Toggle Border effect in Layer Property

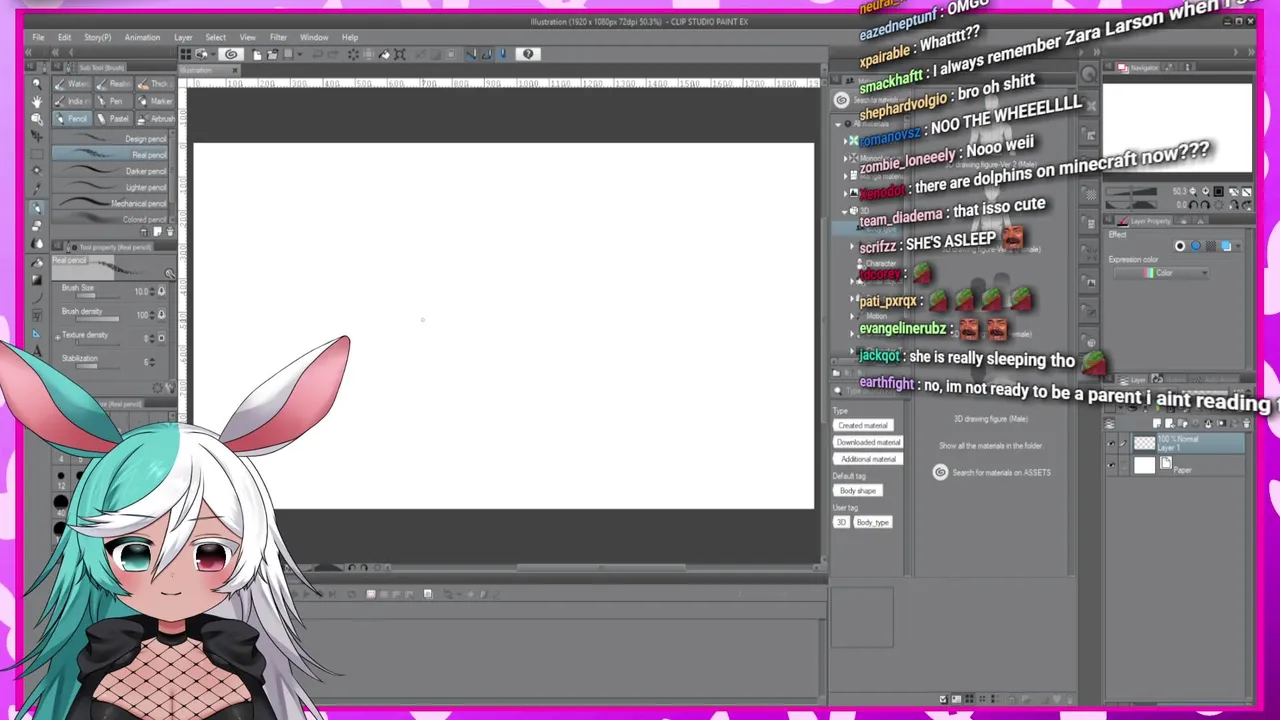(x=1180, y=246)
